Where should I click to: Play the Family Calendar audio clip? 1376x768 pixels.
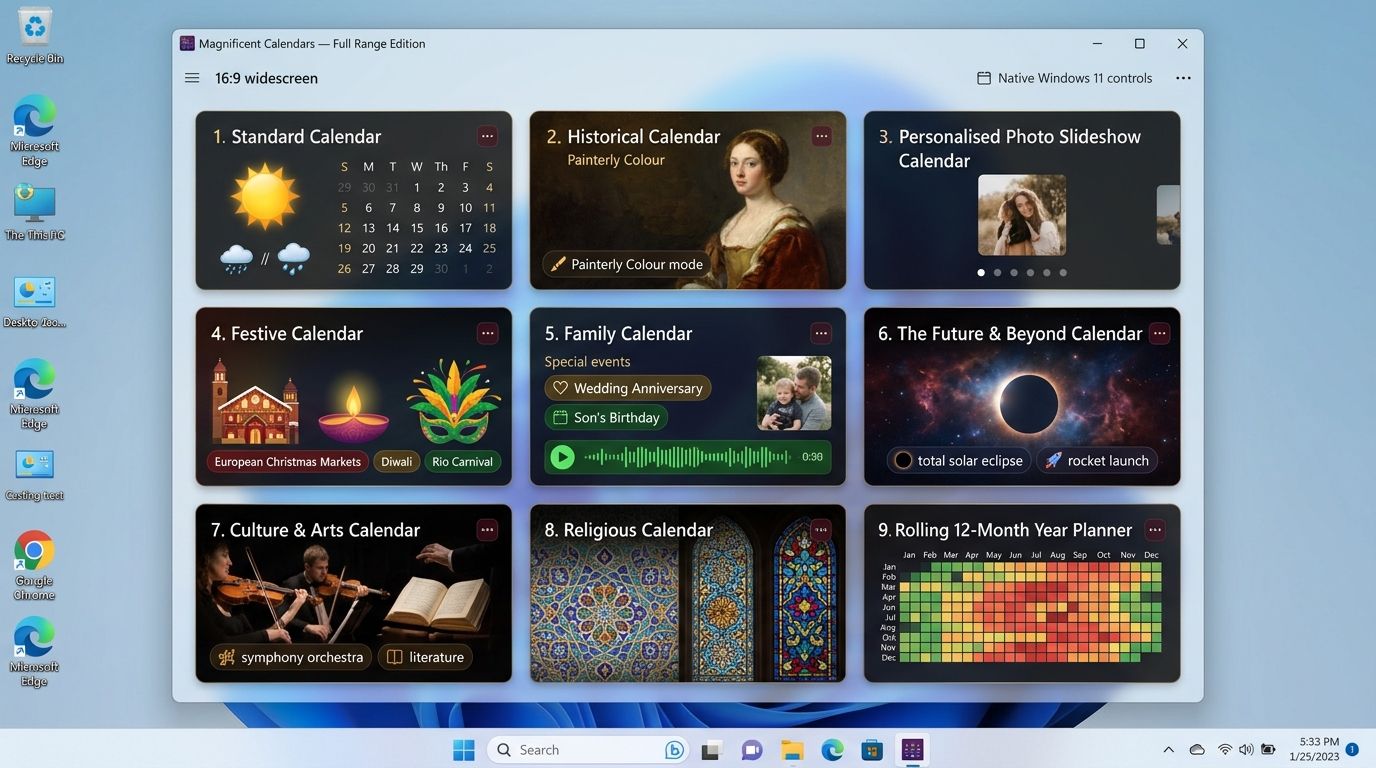pyautogui.click(x=563, y=457)
